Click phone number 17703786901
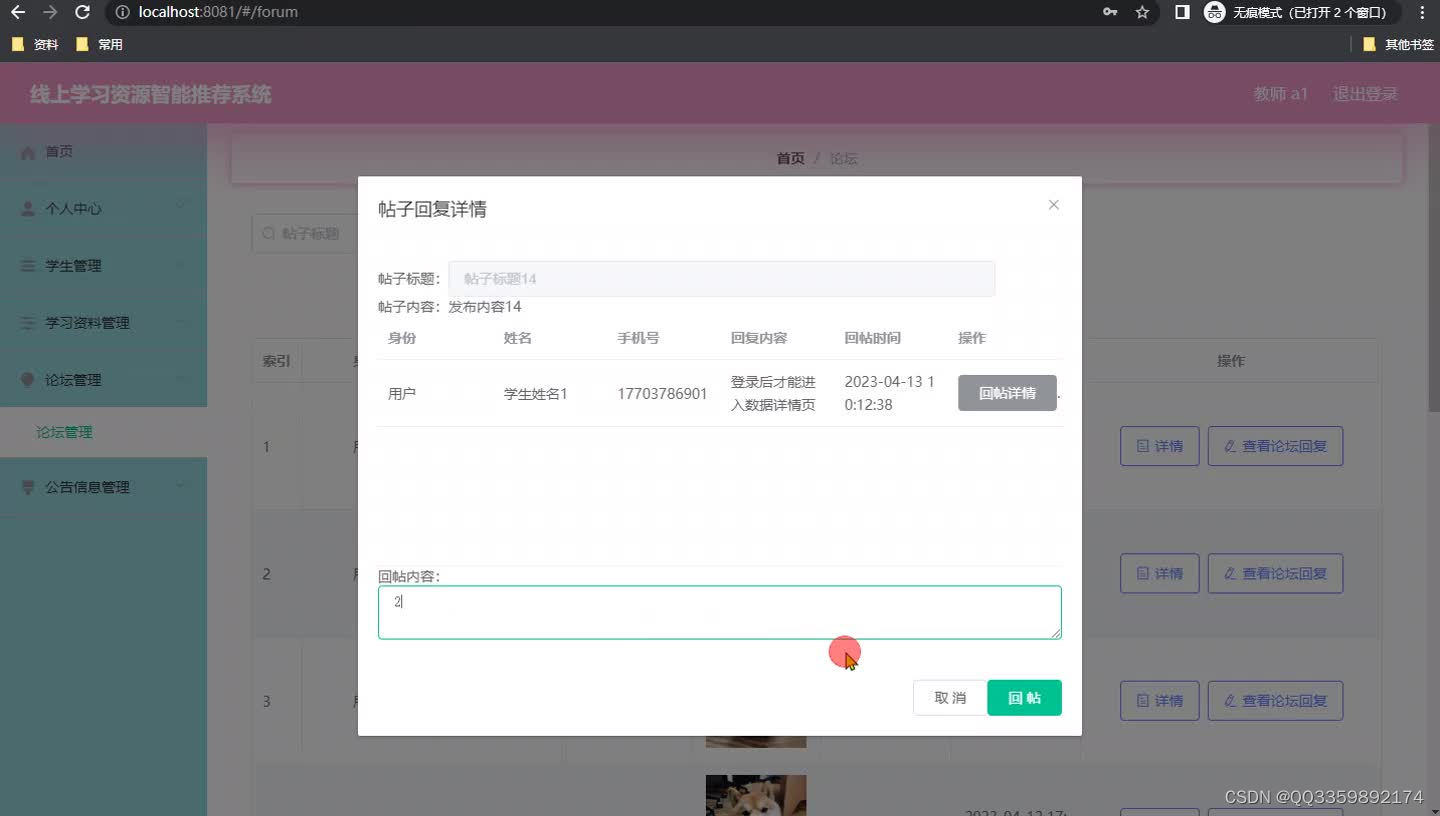The height and width of the screenshot is (816, 1440). tap(662, 394)
